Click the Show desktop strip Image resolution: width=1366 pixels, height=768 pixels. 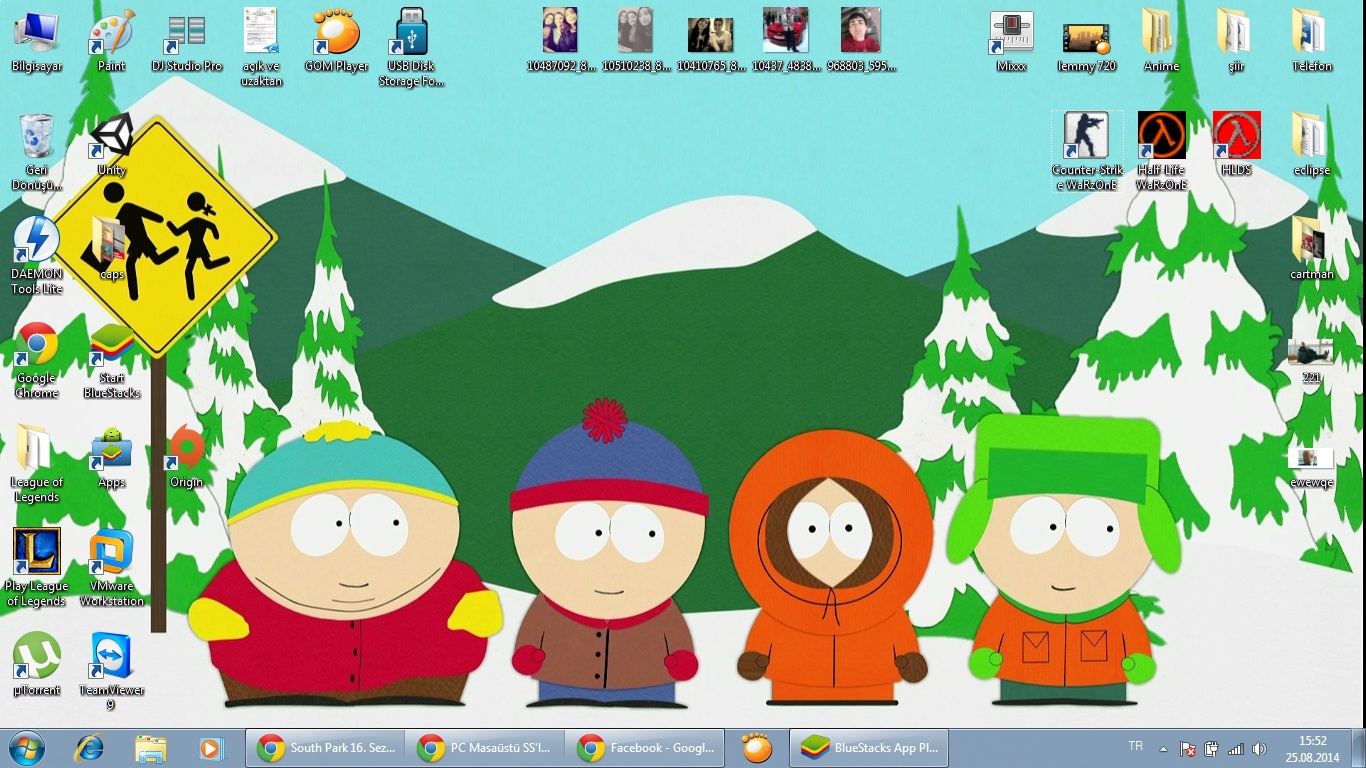pos(1358,748)
